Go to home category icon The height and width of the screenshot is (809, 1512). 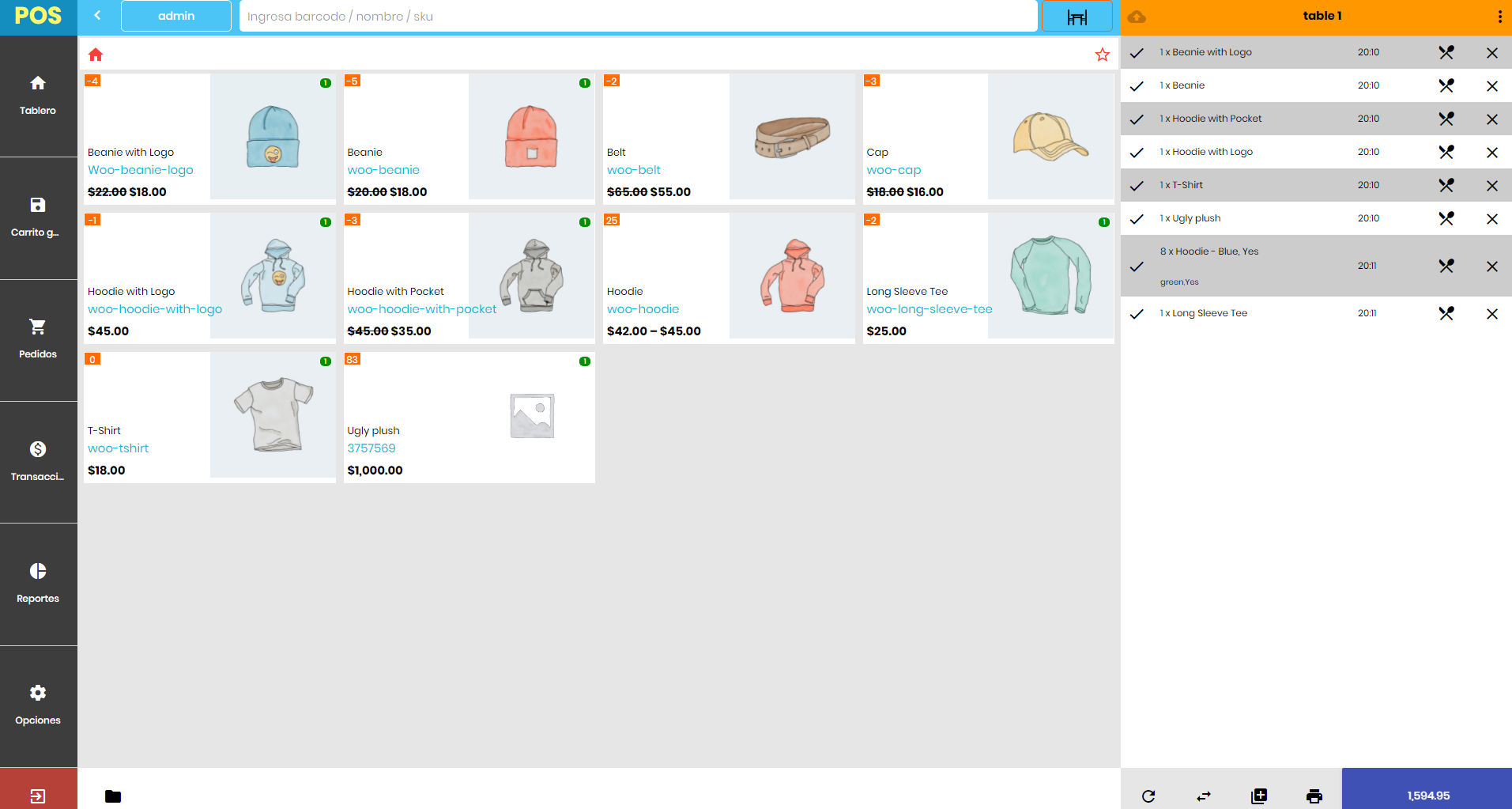pyautogui.click(x=96, y=55)
